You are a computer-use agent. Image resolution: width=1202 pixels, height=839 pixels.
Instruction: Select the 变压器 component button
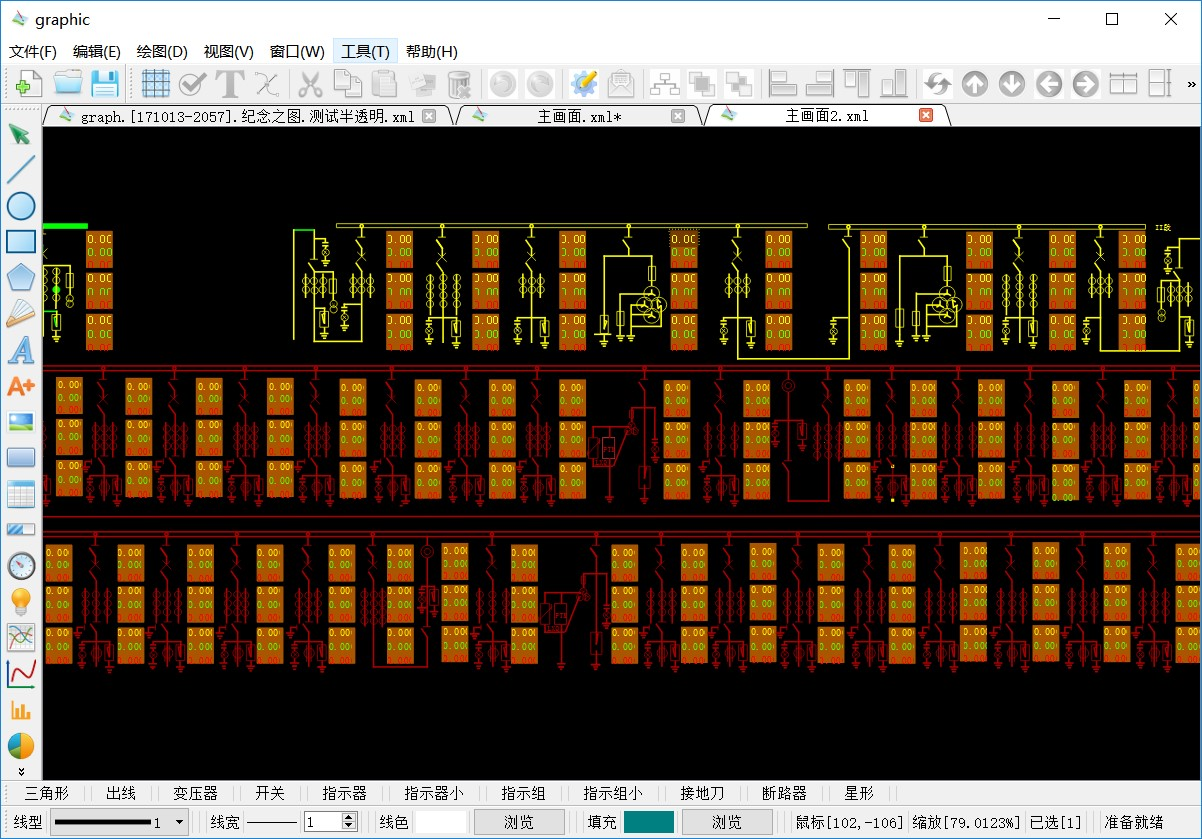[195, 793]
